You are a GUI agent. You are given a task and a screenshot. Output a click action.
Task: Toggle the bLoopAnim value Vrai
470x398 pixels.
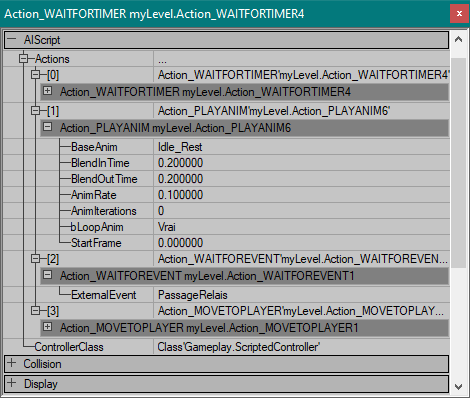(302, 227)
